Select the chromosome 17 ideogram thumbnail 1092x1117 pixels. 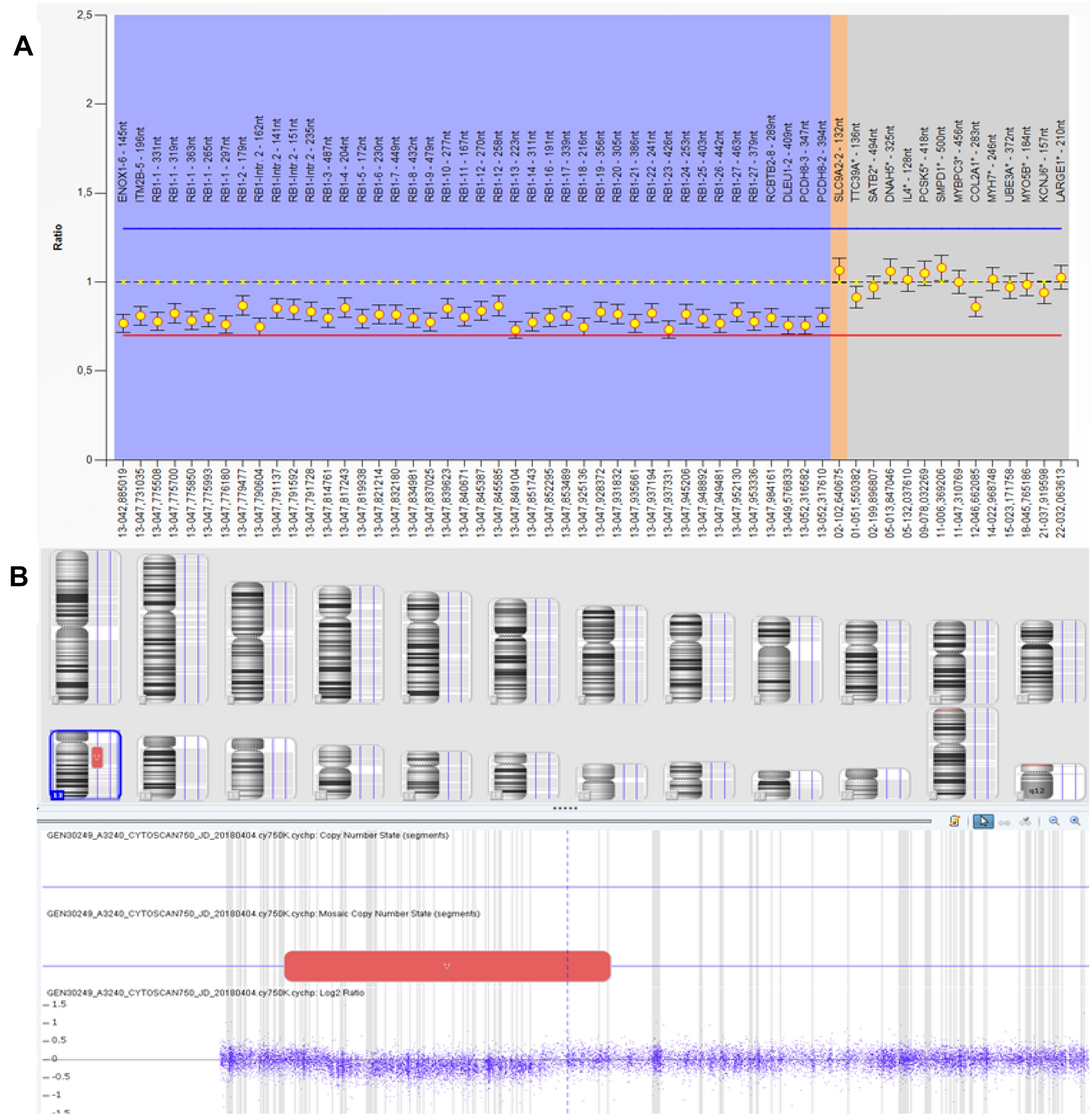[x=436, y=775]
